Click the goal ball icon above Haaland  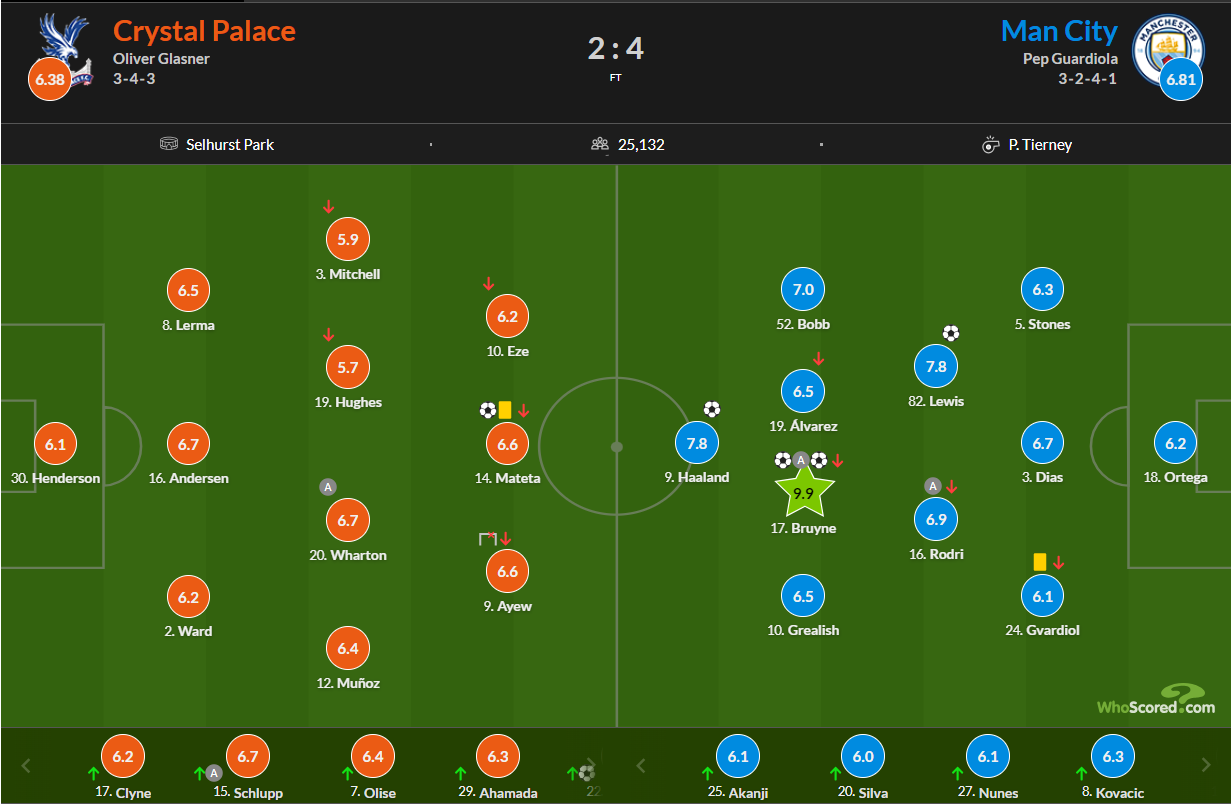click(711, 409)
